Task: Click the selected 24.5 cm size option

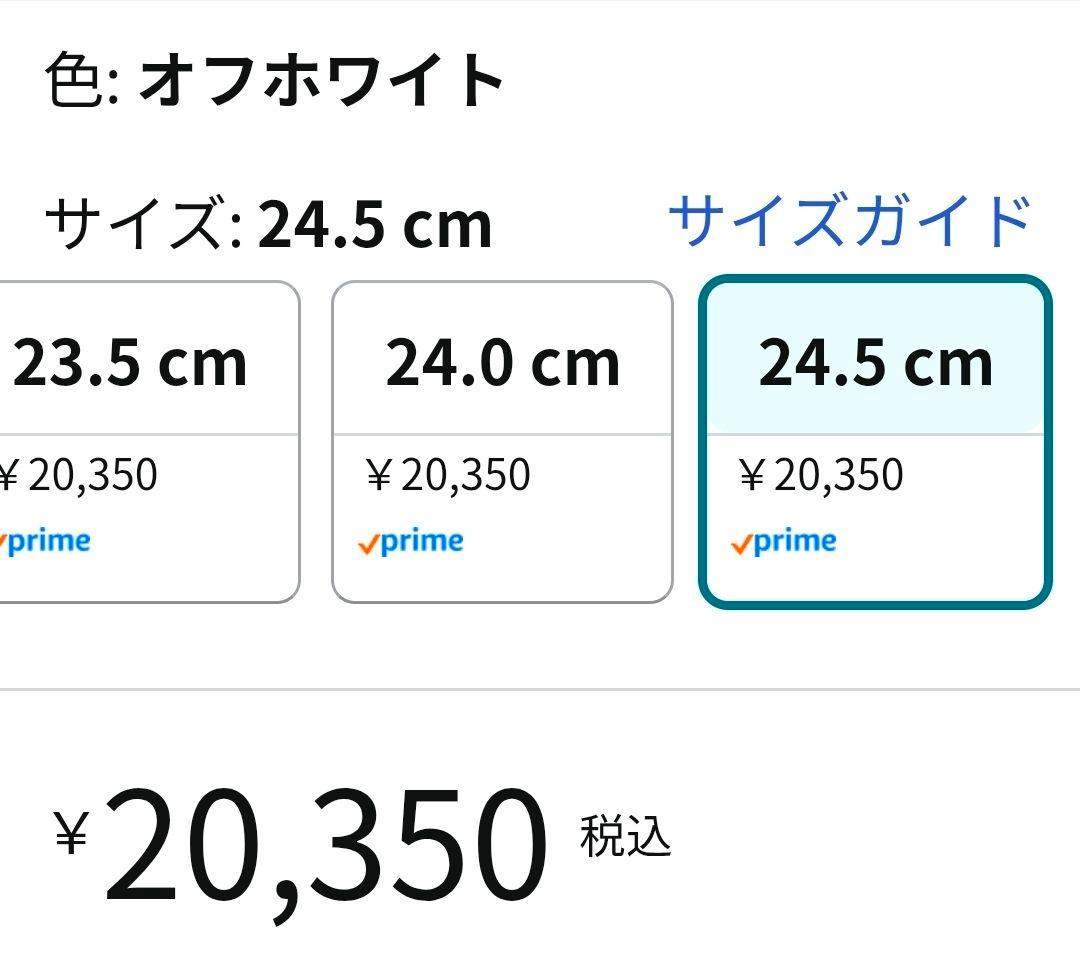Action: click(875, 440)
